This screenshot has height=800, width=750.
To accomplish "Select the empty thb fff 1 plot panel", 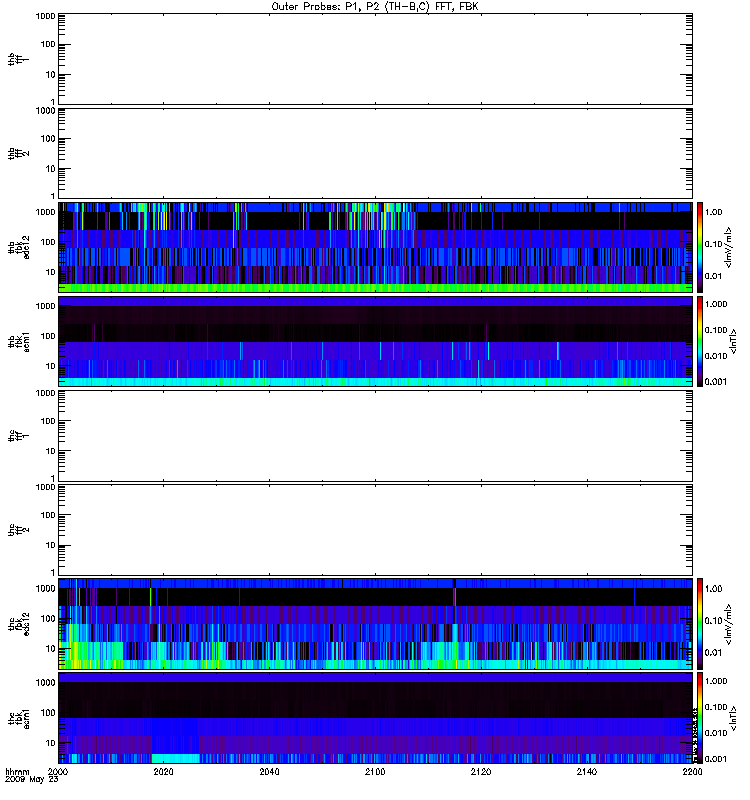I will [x=376, y=59].
